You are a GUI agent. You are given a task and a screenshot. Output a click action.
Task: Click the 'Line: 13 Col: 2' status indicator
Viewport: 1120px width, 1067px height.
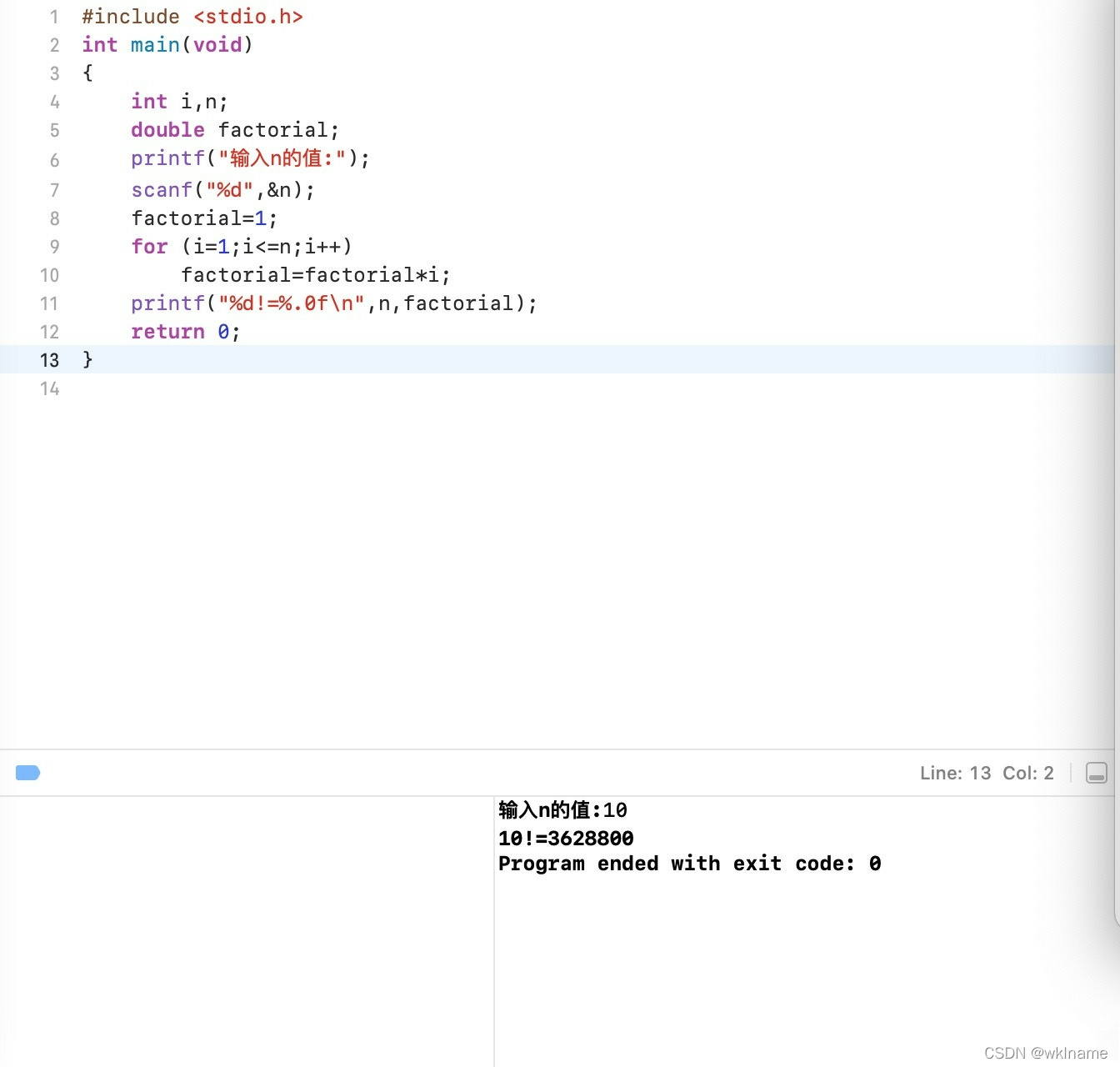click(x=987, y=773)
